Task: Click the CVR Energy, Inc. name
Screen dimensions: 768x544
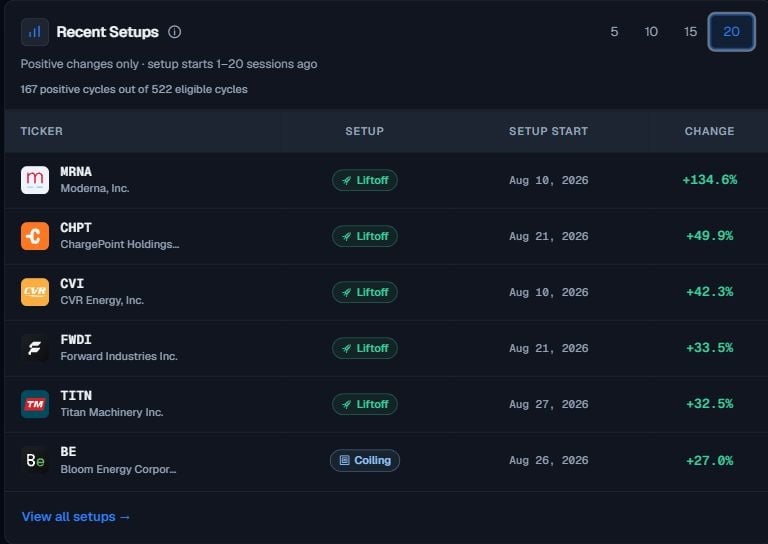Action: click(x=102, y=300)
